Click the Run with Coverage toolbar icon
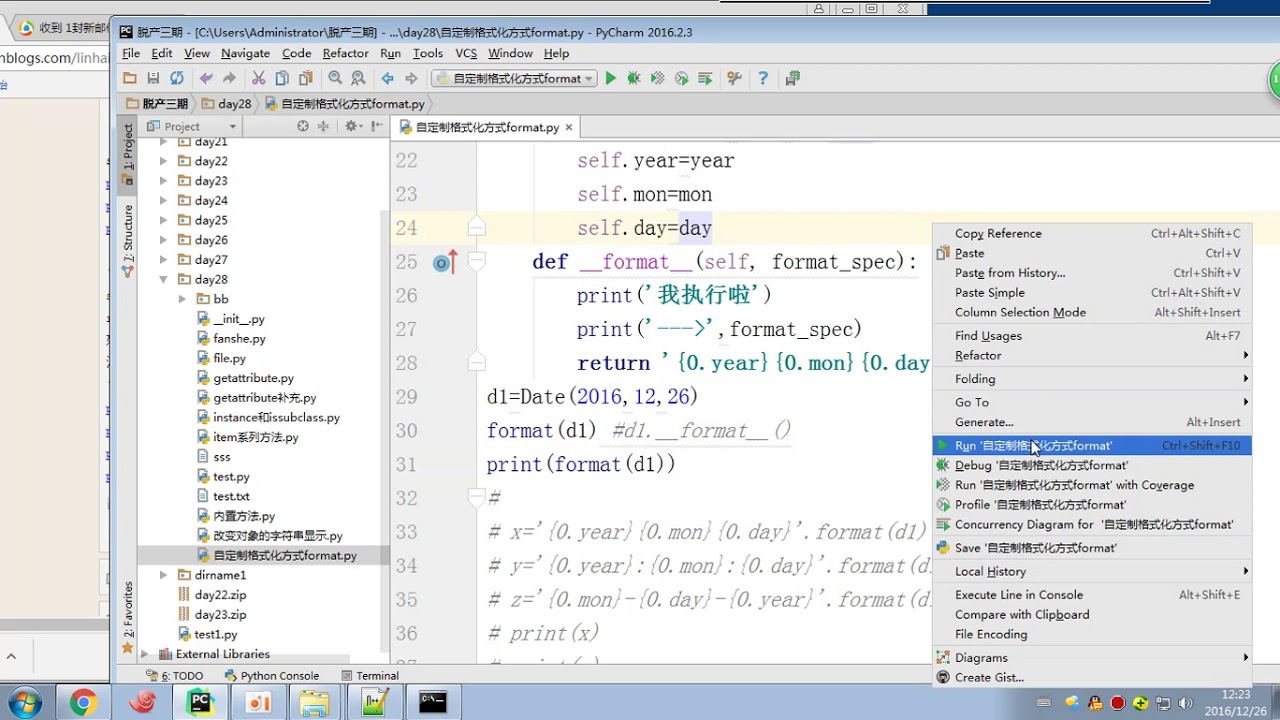The width and height of the screenshot is (1280, 720). pos(658,78)
